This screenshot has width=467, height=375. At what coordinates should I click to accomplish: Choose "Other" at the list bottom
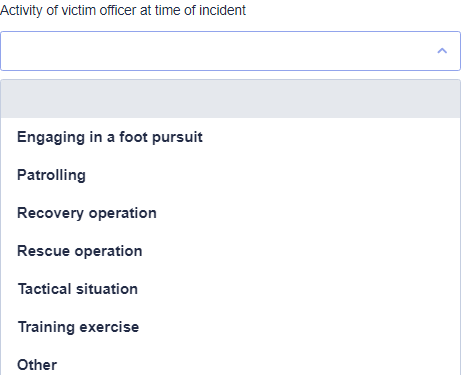point(230,363)
